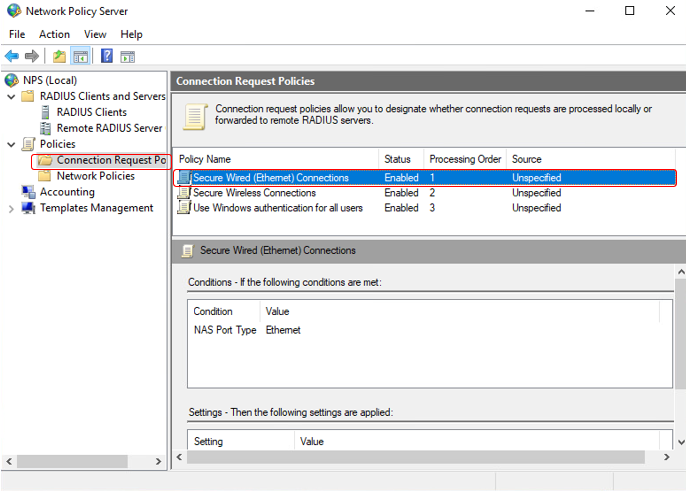Viewport: 686px width, 491px height.
Task: Click the Back arrow toolbar icon
Action: pyautogui.click(x=12, y=56)
